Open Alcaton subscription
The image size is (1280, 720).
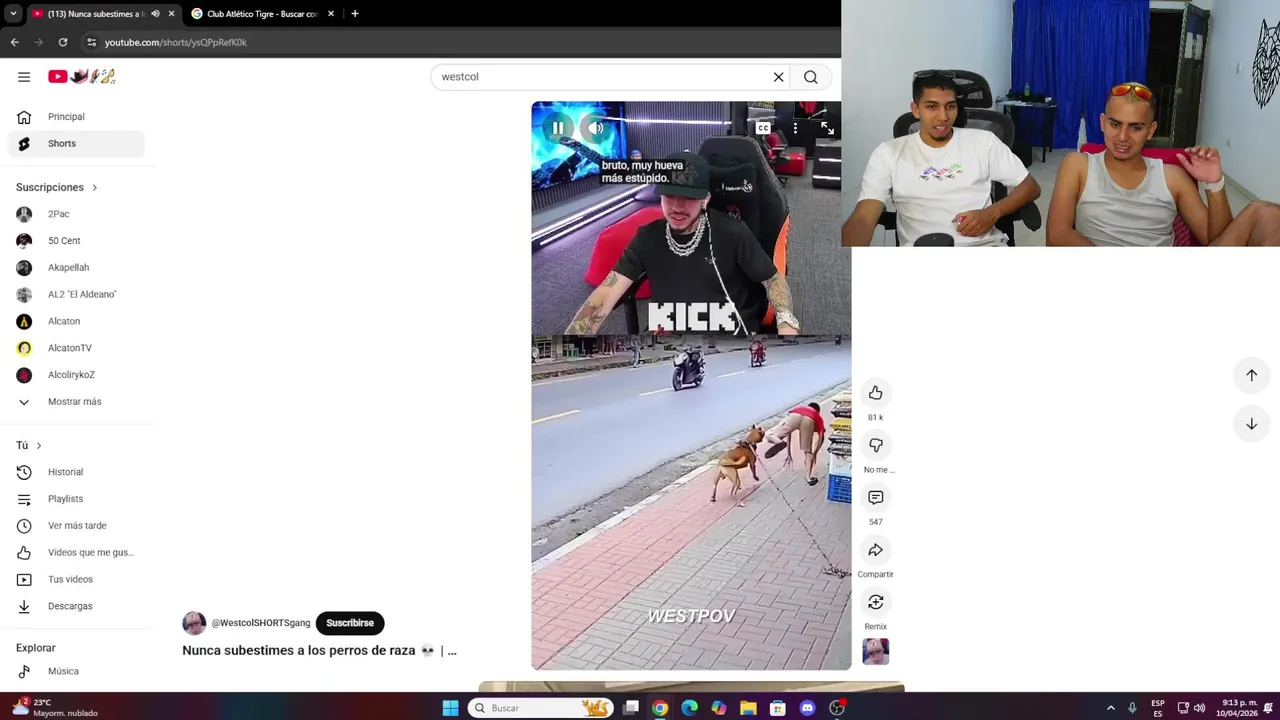(76, 321)
